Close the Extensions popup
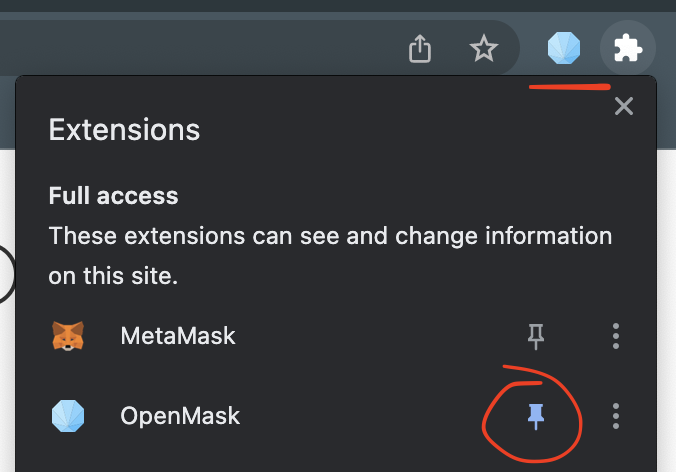This screenshot has height=472, width=676. pos(624,106)
